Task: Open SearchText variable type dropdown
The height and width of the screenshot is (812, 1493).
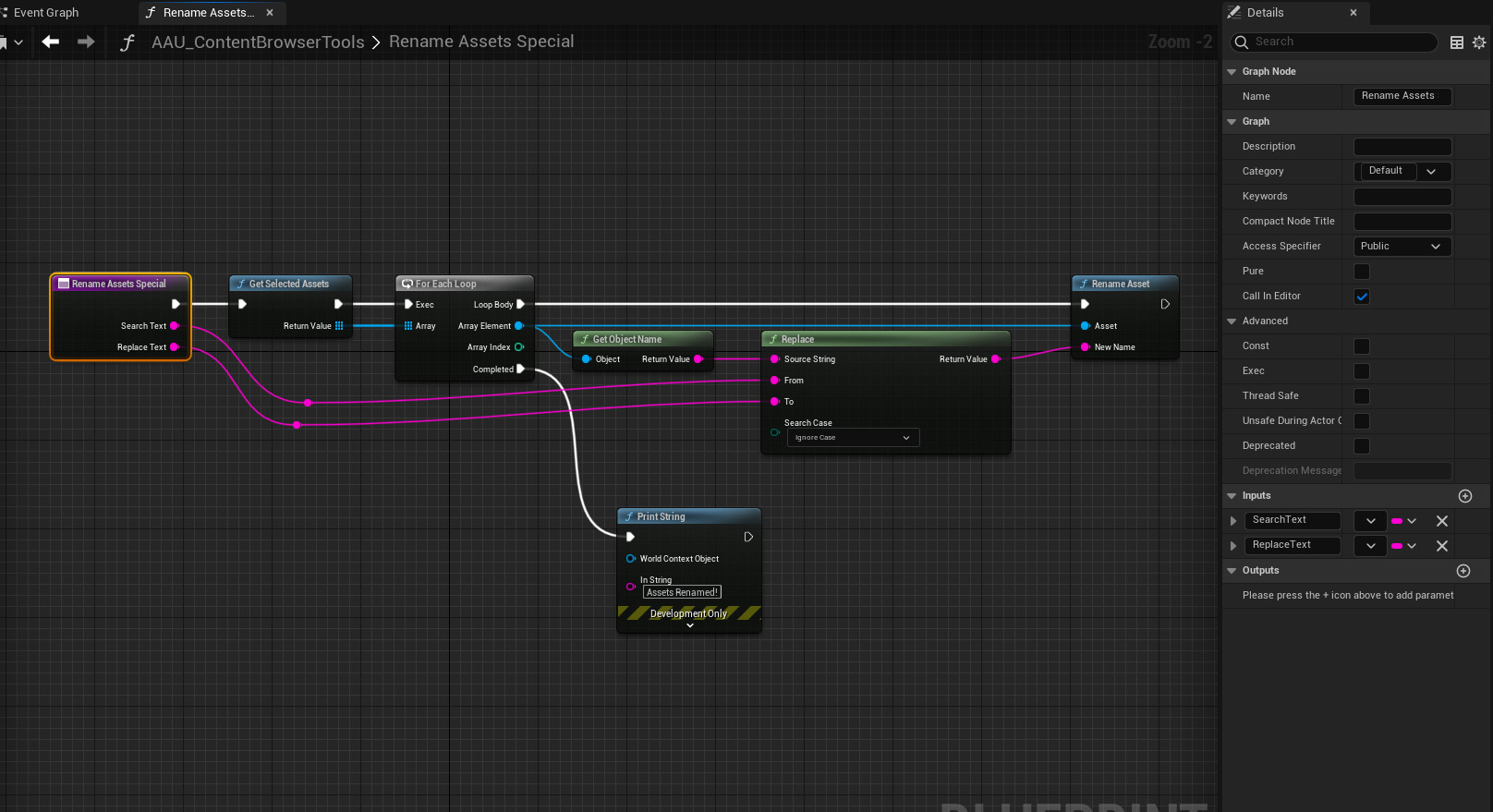Action: (1370, 521)
